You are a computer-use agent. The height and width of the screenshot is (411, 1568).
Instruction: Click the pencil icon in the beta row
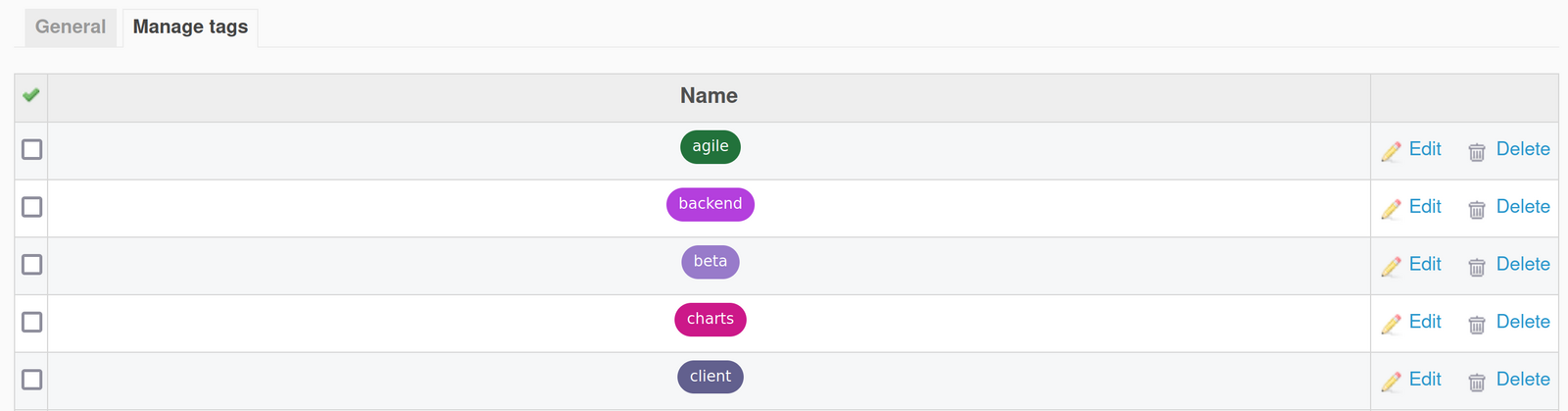pos(1391,266)
